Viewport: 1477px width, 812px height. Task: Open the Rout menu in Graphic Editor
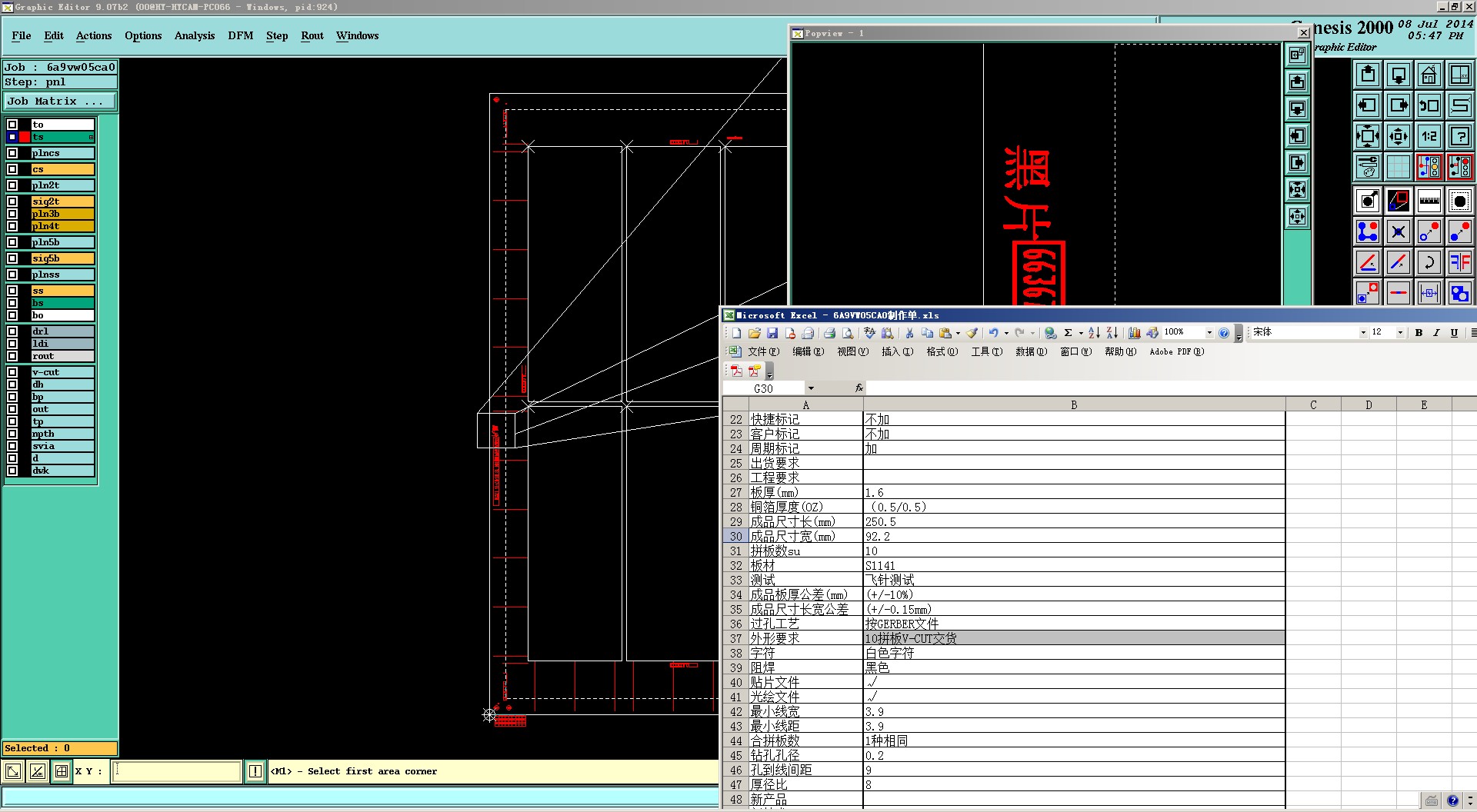click(312, 35)
